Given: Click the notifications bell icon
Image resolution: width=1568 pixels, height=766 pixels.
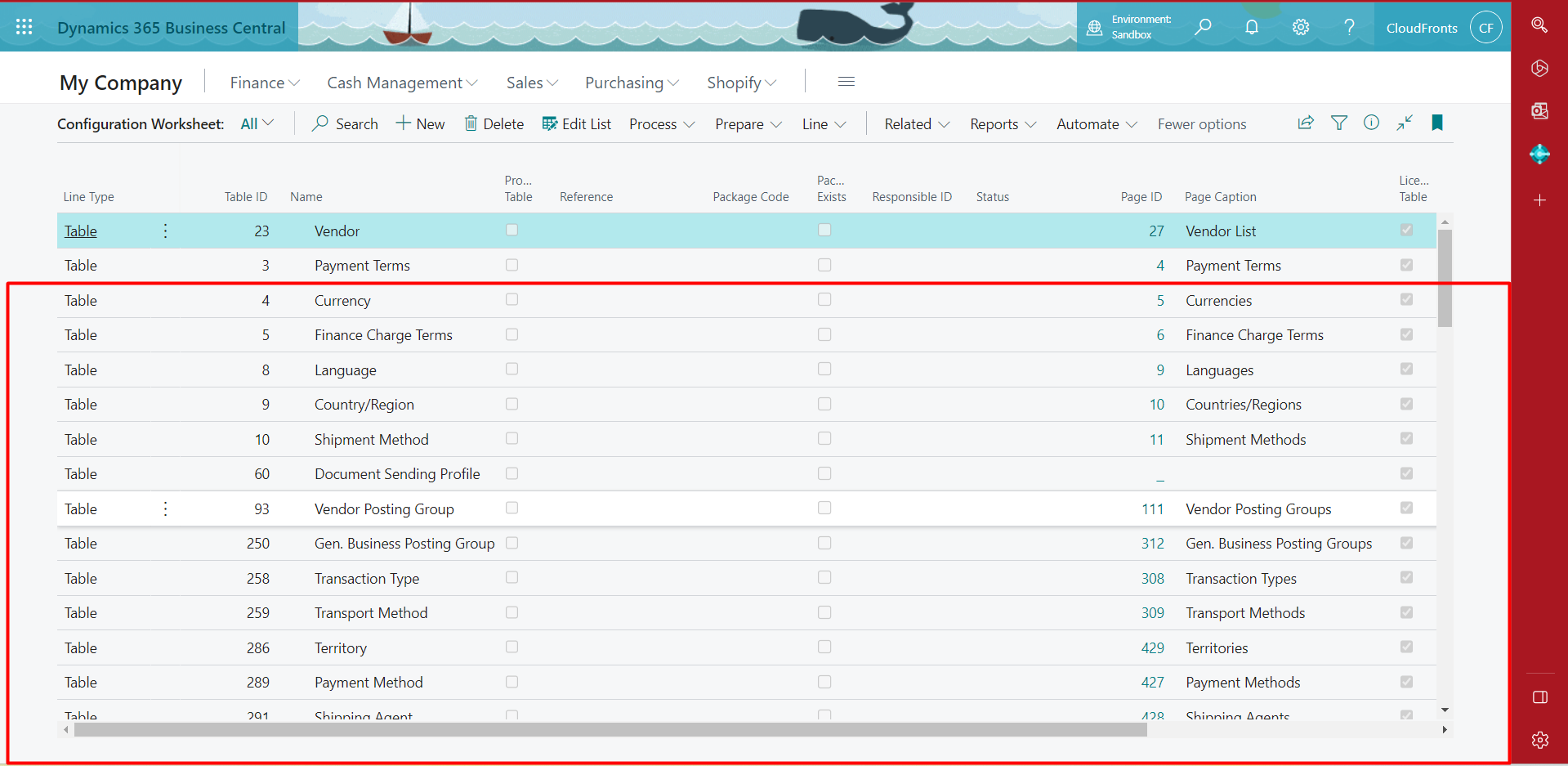Looking at the screenshot, I should coord(1251,27).
